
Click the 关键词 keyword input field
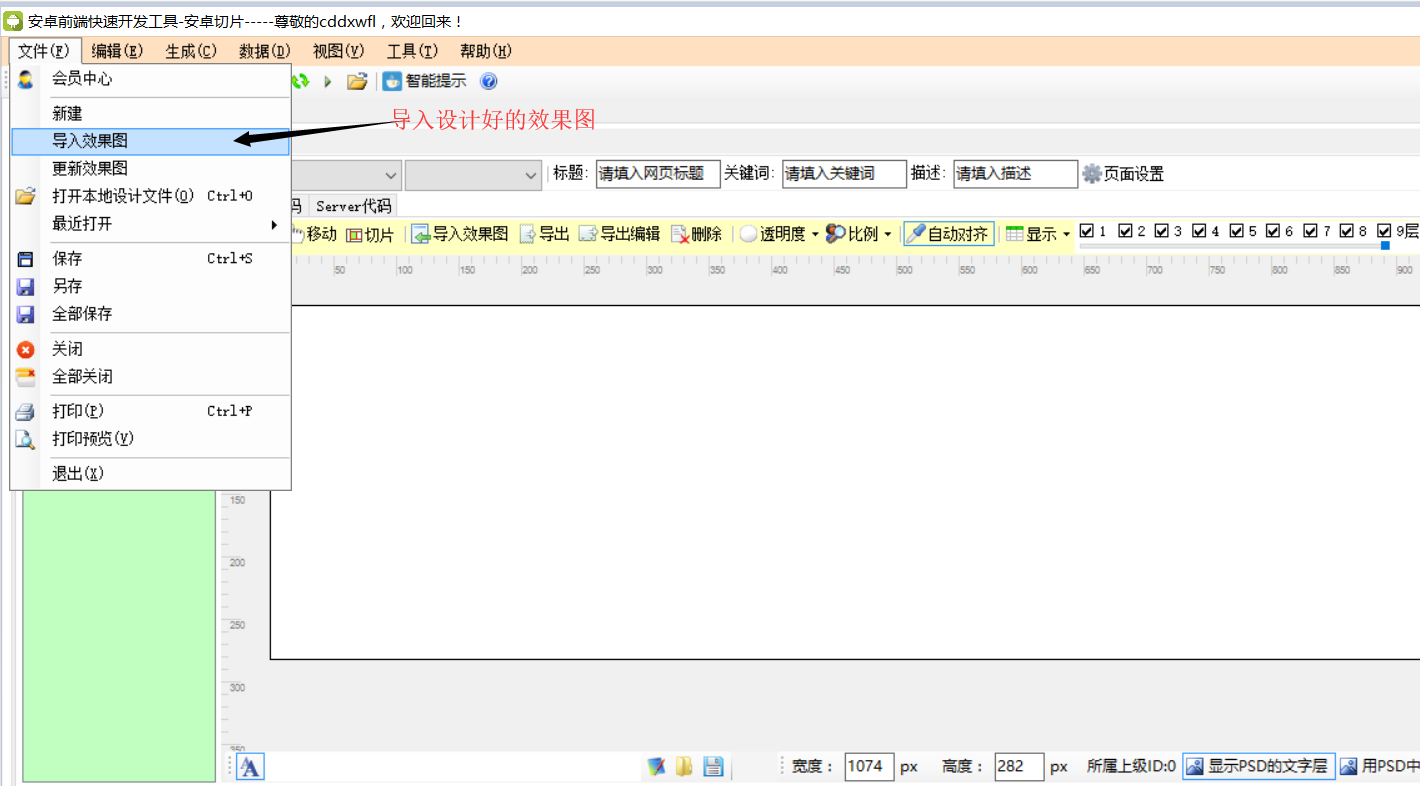(844, 174)
